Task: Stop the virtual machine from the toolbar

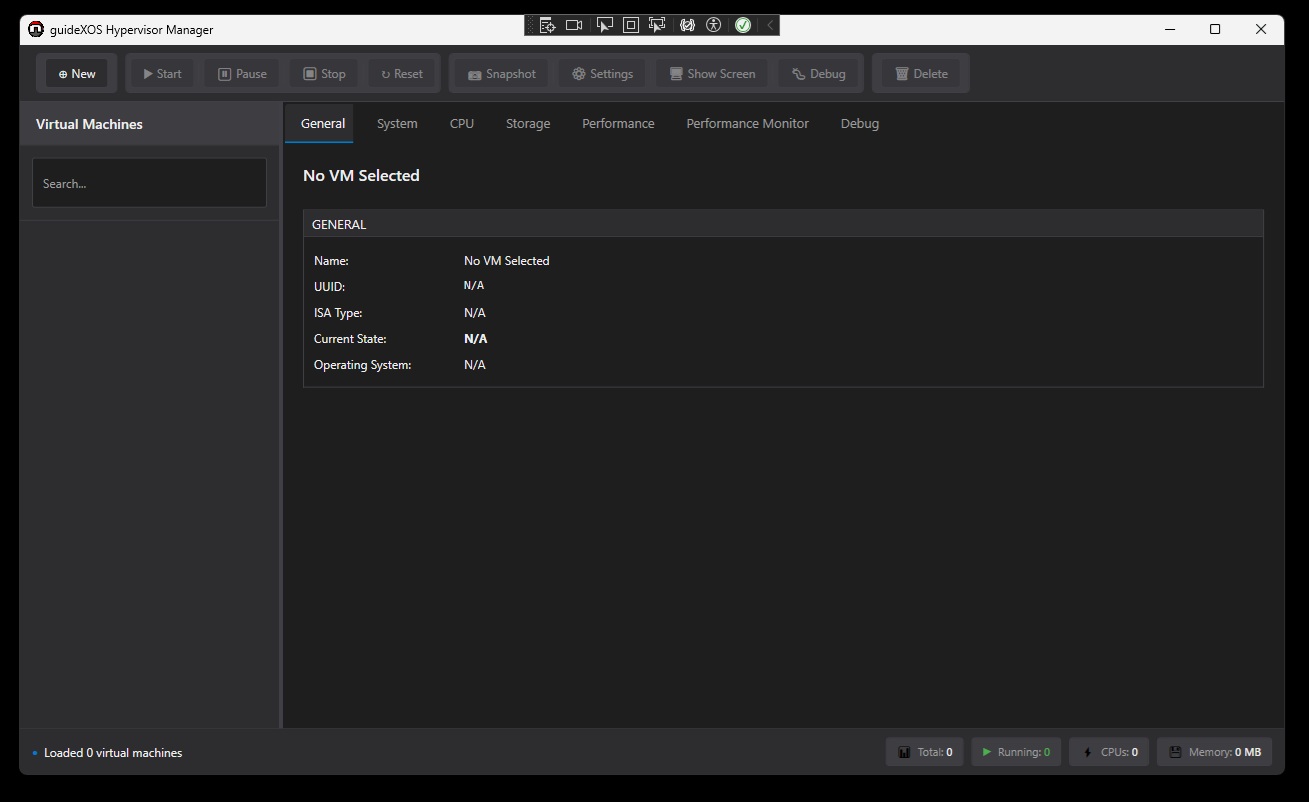Action: (324, 74)
